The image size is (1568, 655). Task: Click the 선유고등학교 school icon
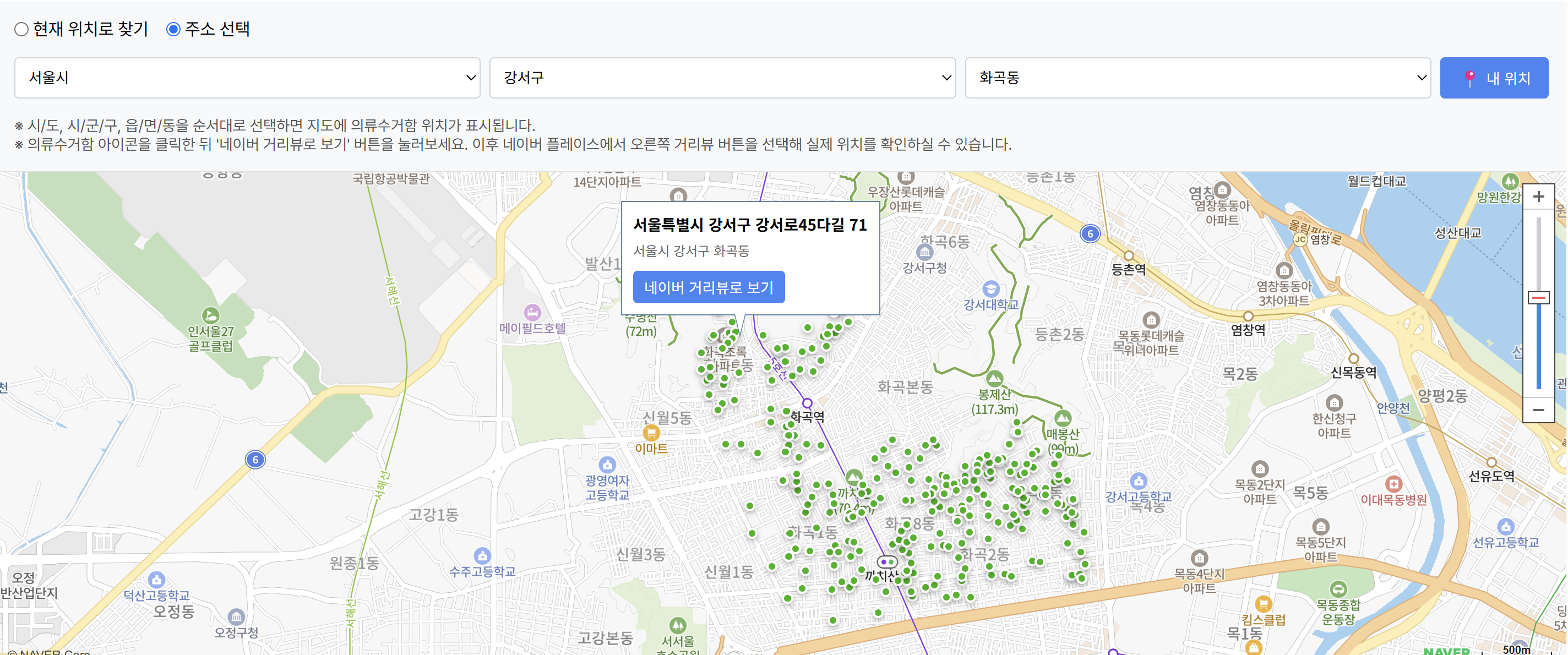(1505, 527)
